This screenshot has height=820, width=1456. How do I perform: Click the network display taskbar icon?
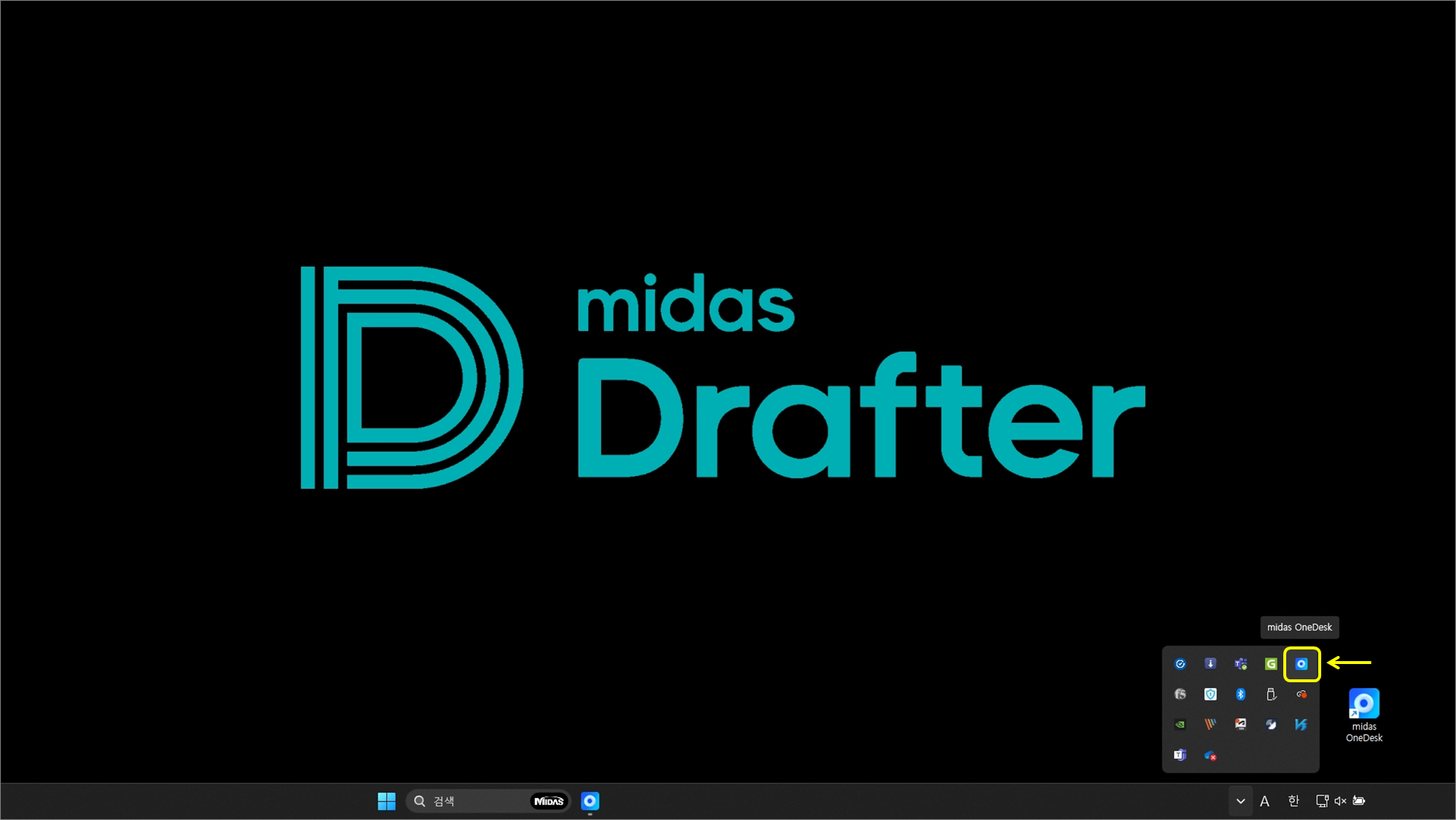pyautogui.click(x=1322, y=801)
